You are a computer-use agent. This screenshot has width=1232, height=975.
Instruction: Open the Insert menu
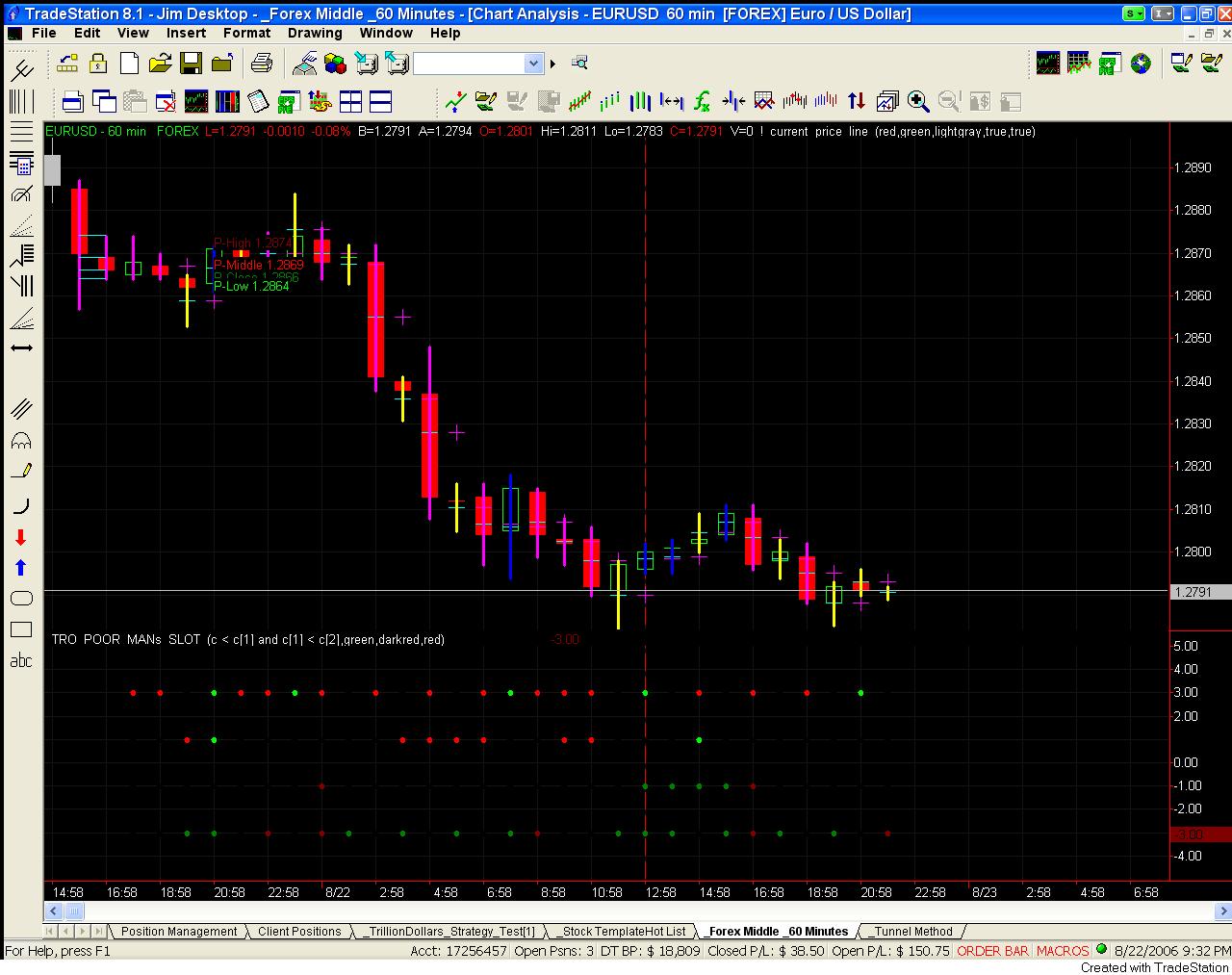click(186, 33)
